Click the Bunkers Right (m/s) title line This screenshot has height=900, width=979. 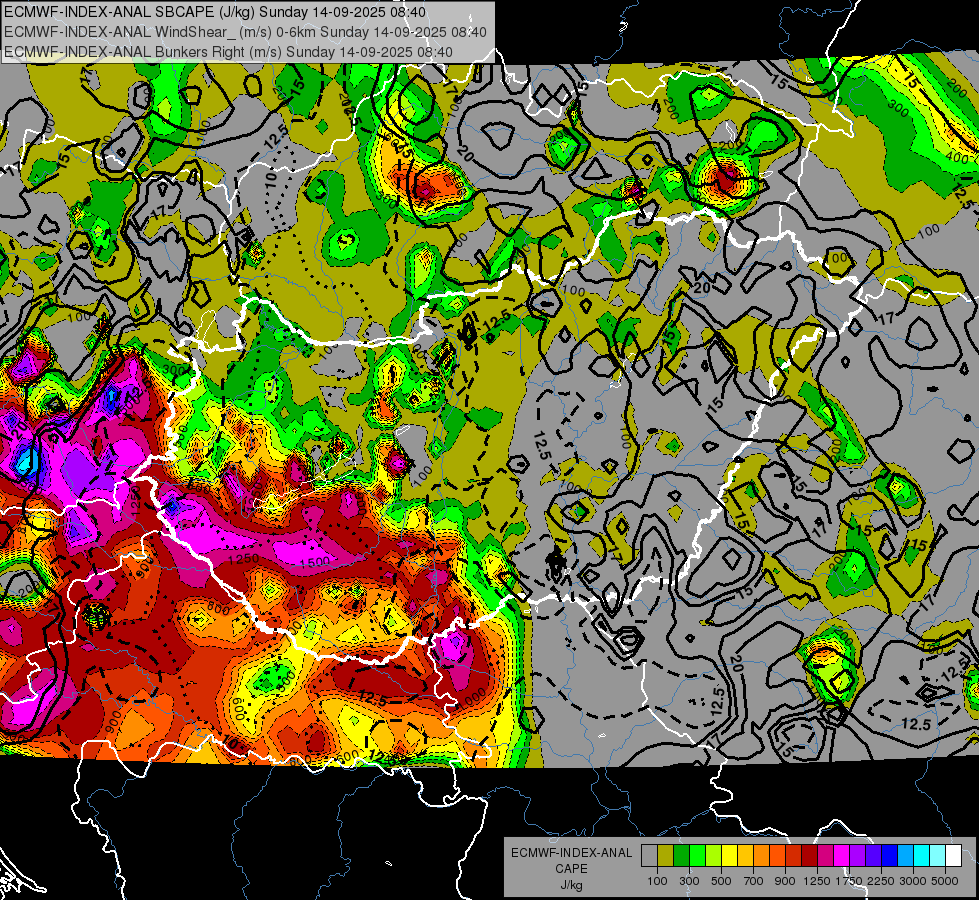[x=229, y=52]
